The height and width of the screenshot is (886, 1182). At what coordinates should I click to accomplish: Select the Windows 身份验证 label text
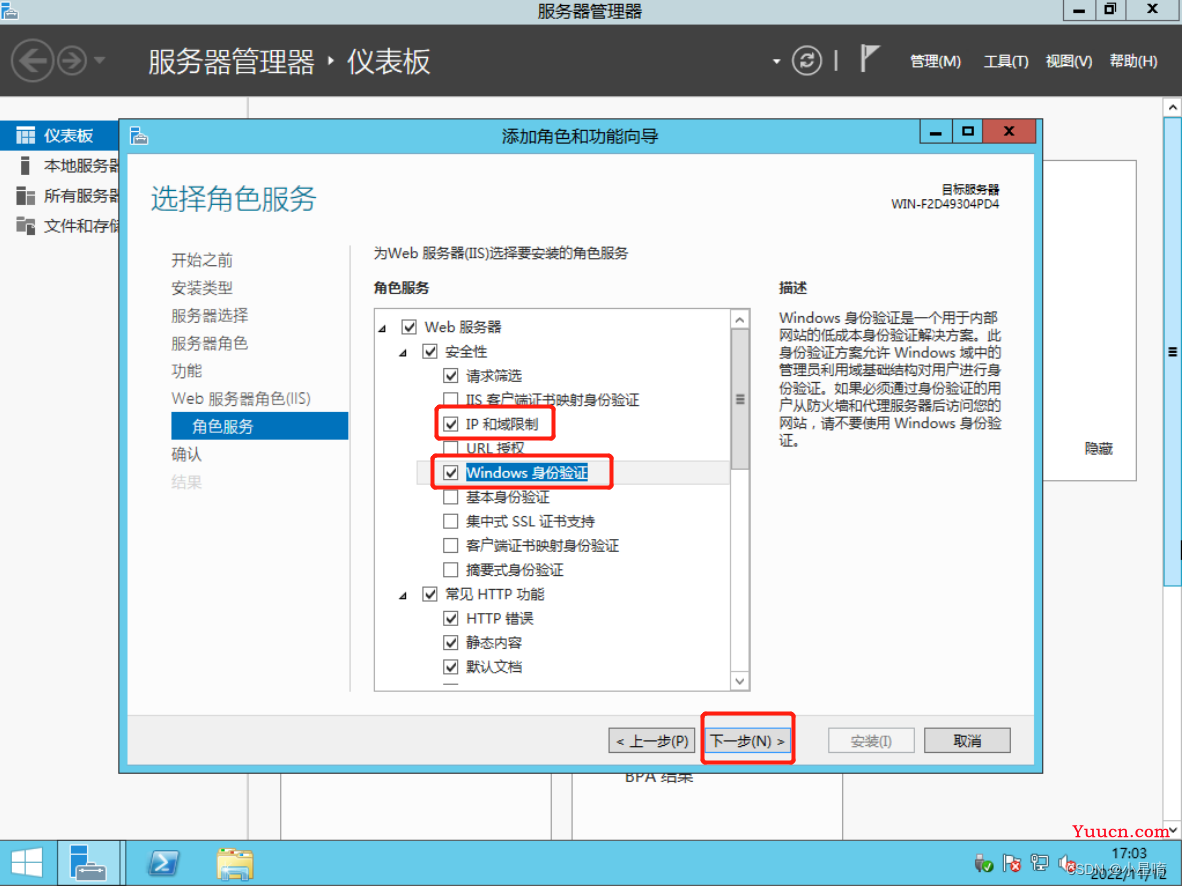pyautogui.click(x=527, y=473)
